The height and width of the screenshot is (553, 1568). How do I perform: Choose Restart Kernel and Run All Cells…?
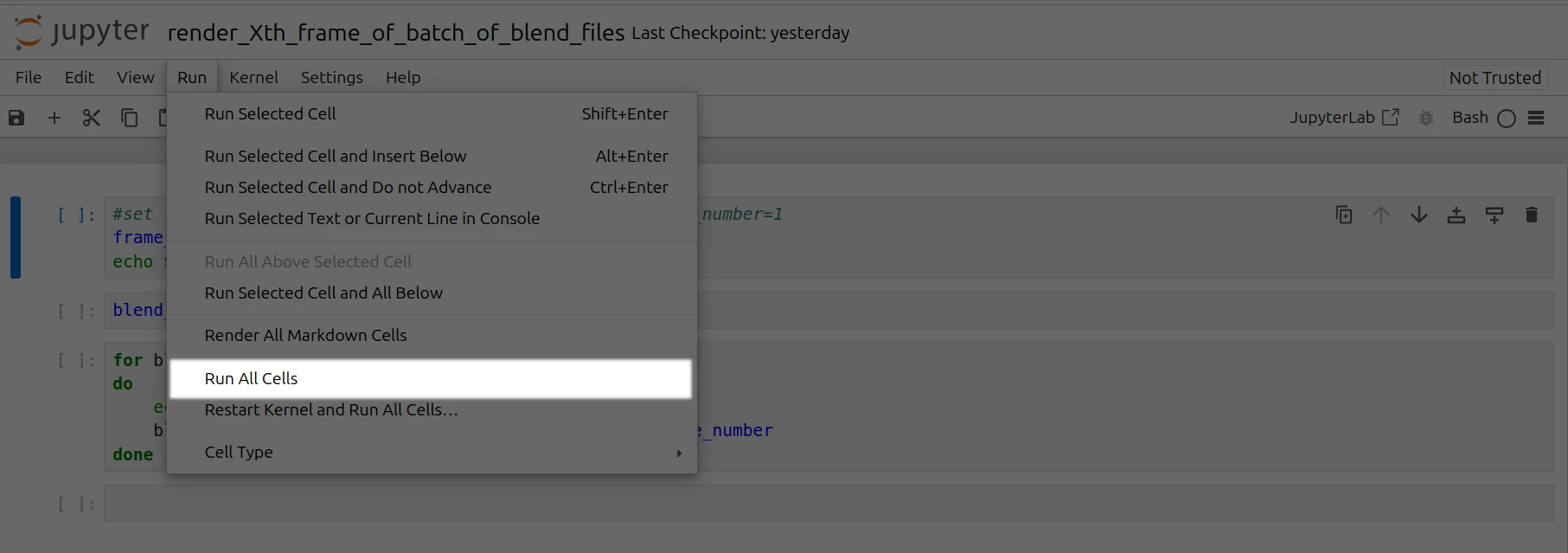pyautogui.click(x=432, y=410)
